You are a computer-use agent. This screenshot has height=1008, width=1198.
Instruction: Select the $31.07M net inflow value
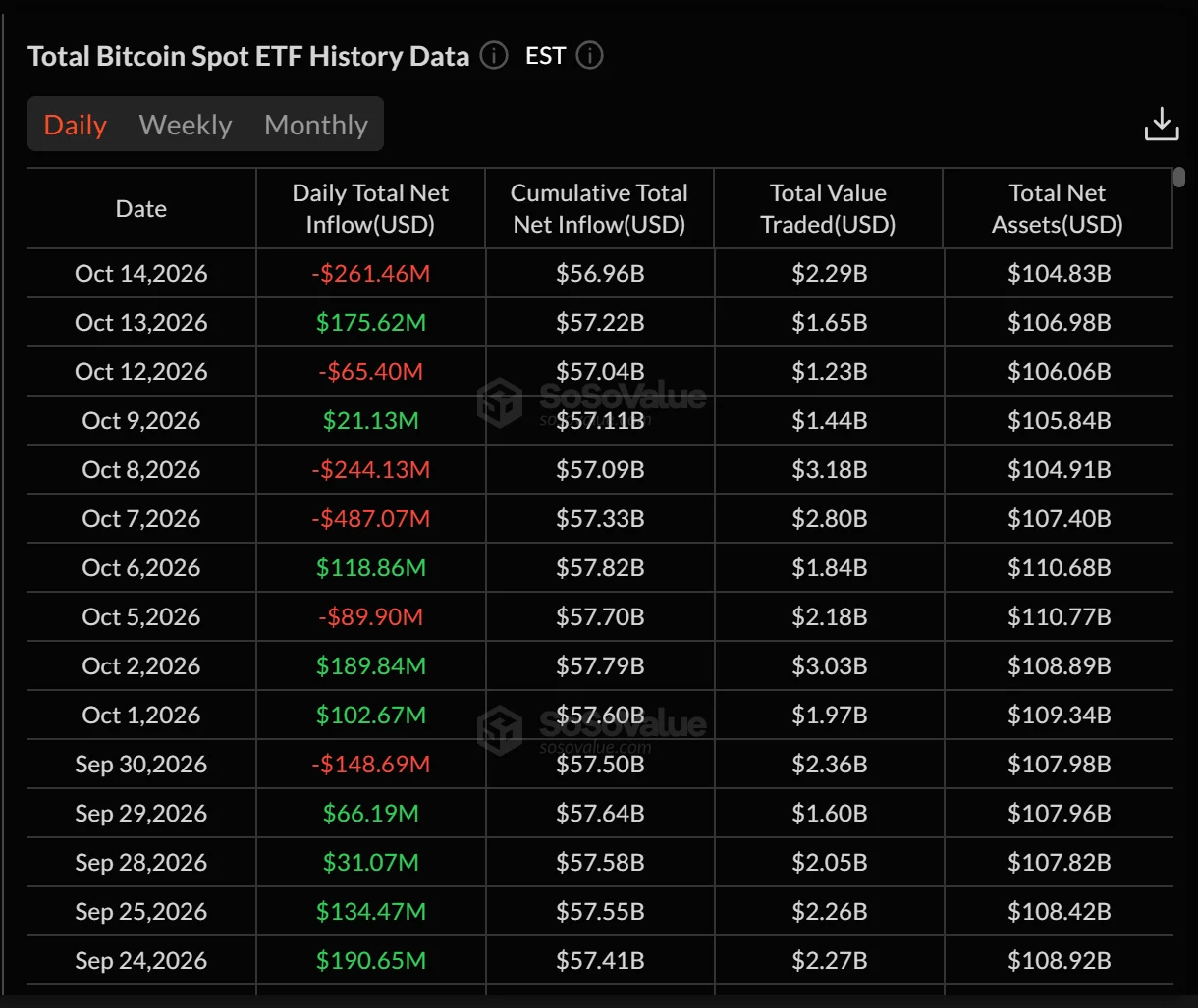[370, 862]
